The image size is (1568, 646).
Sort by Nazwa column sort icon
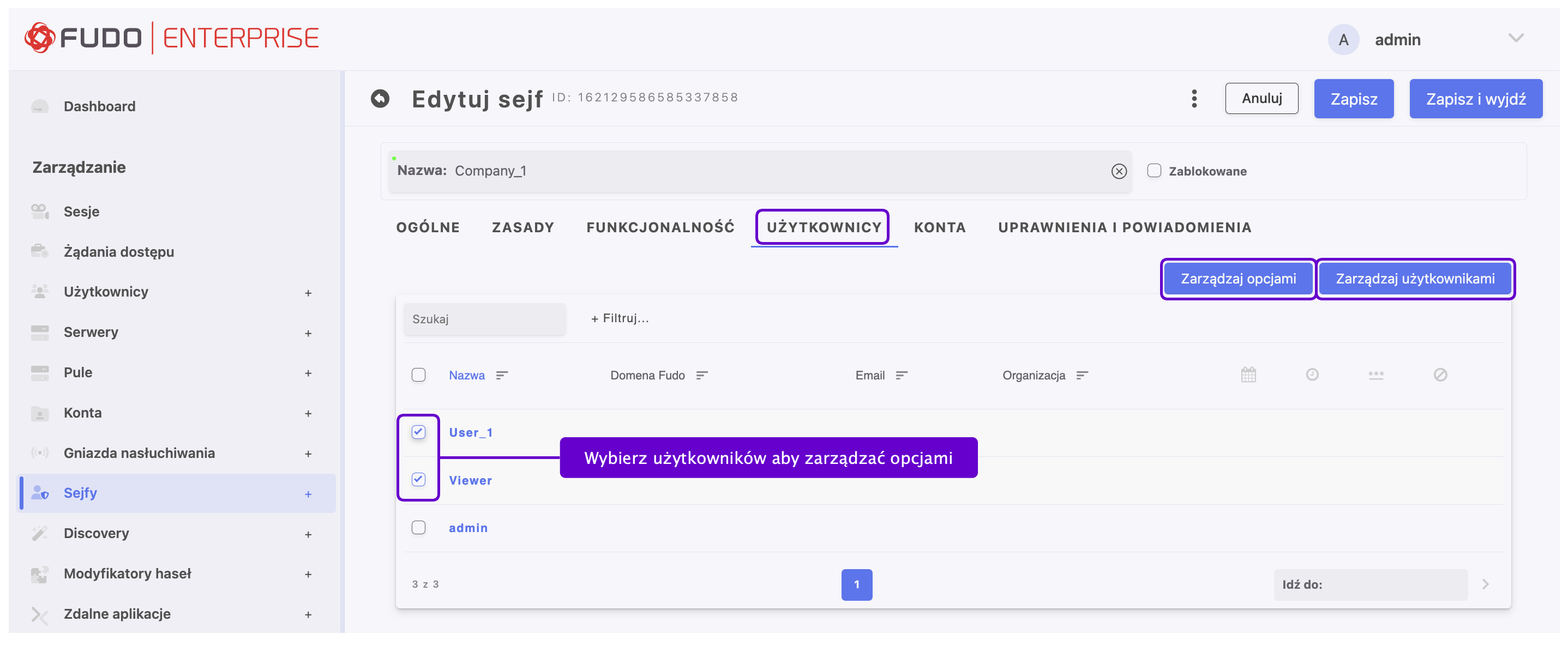[x=502, y=375]
